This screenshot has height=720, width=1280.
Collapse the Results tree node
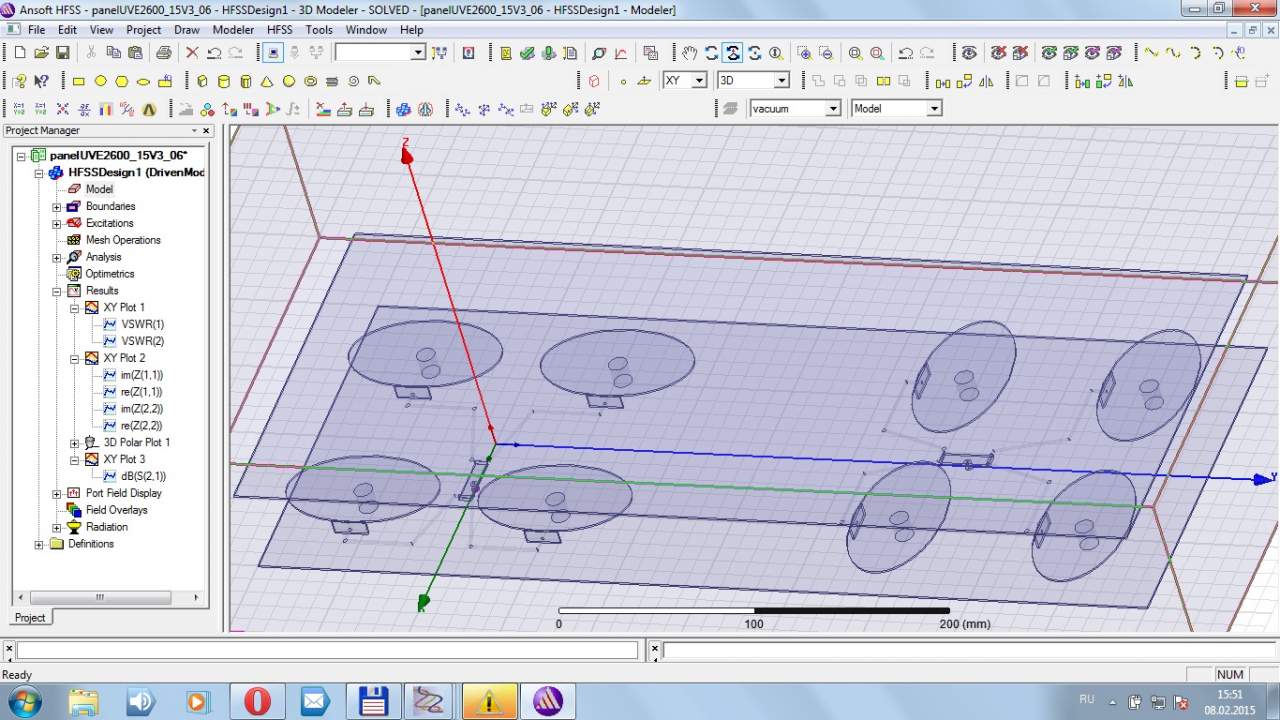[57, 291]
